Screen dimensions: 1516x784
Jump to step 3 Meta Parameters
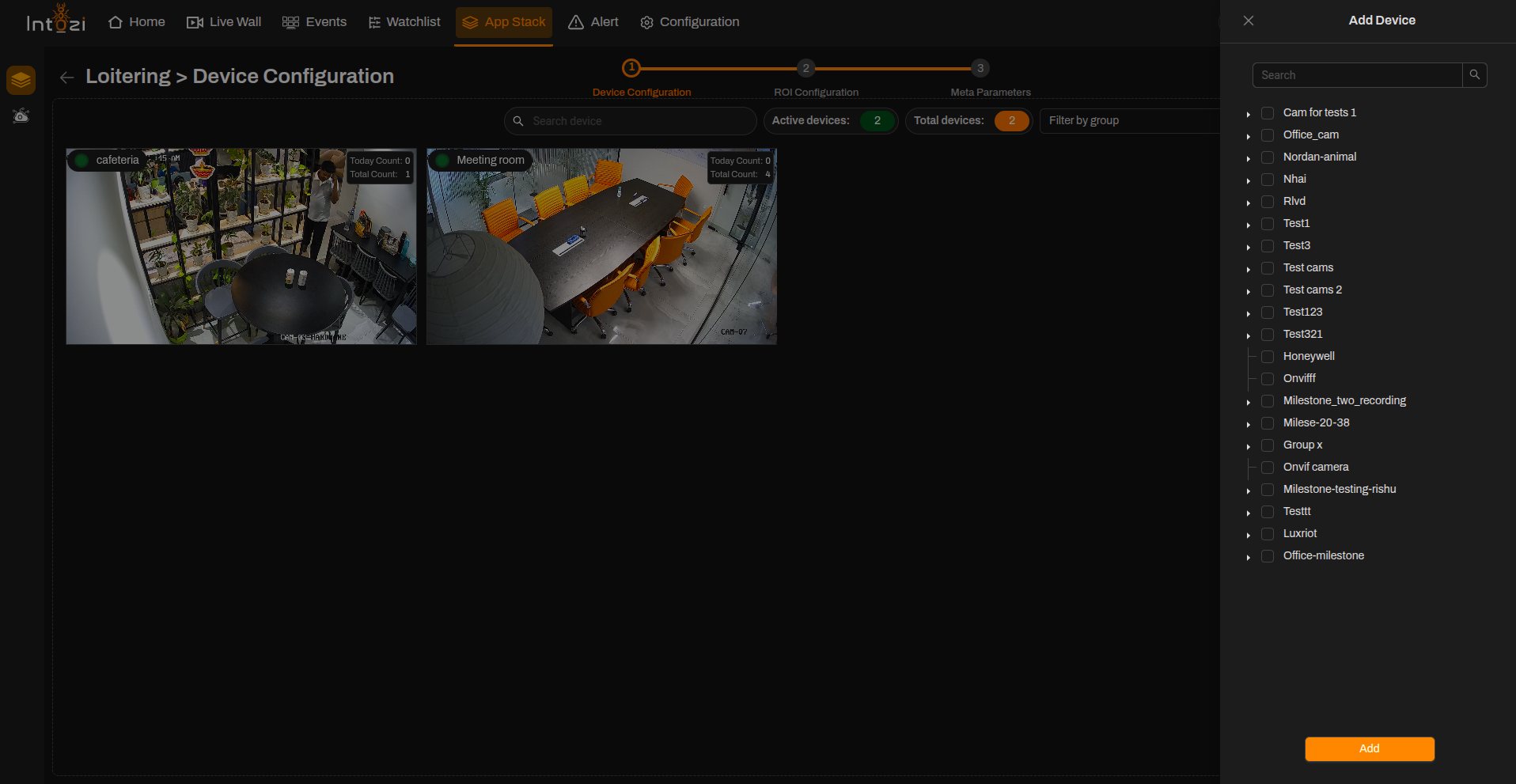[980, 68]
